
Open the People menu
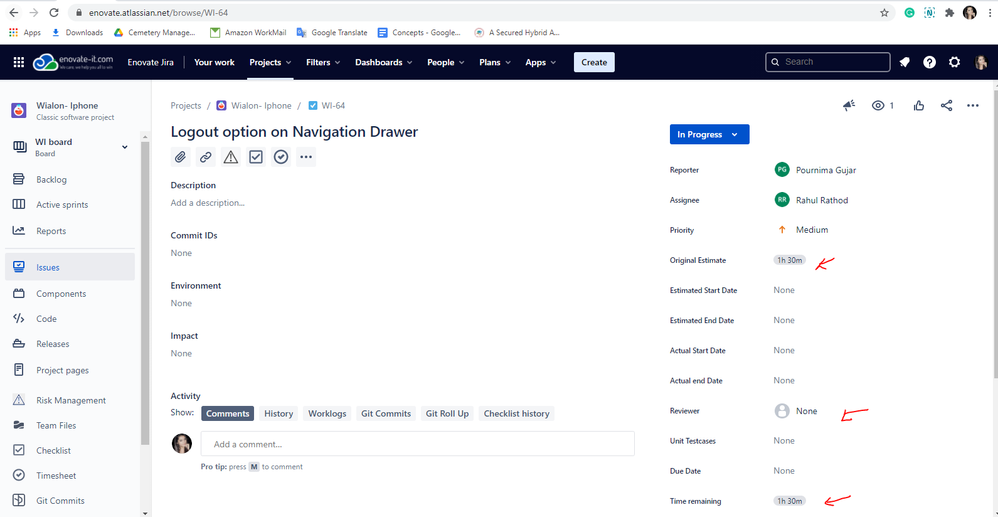446,62
